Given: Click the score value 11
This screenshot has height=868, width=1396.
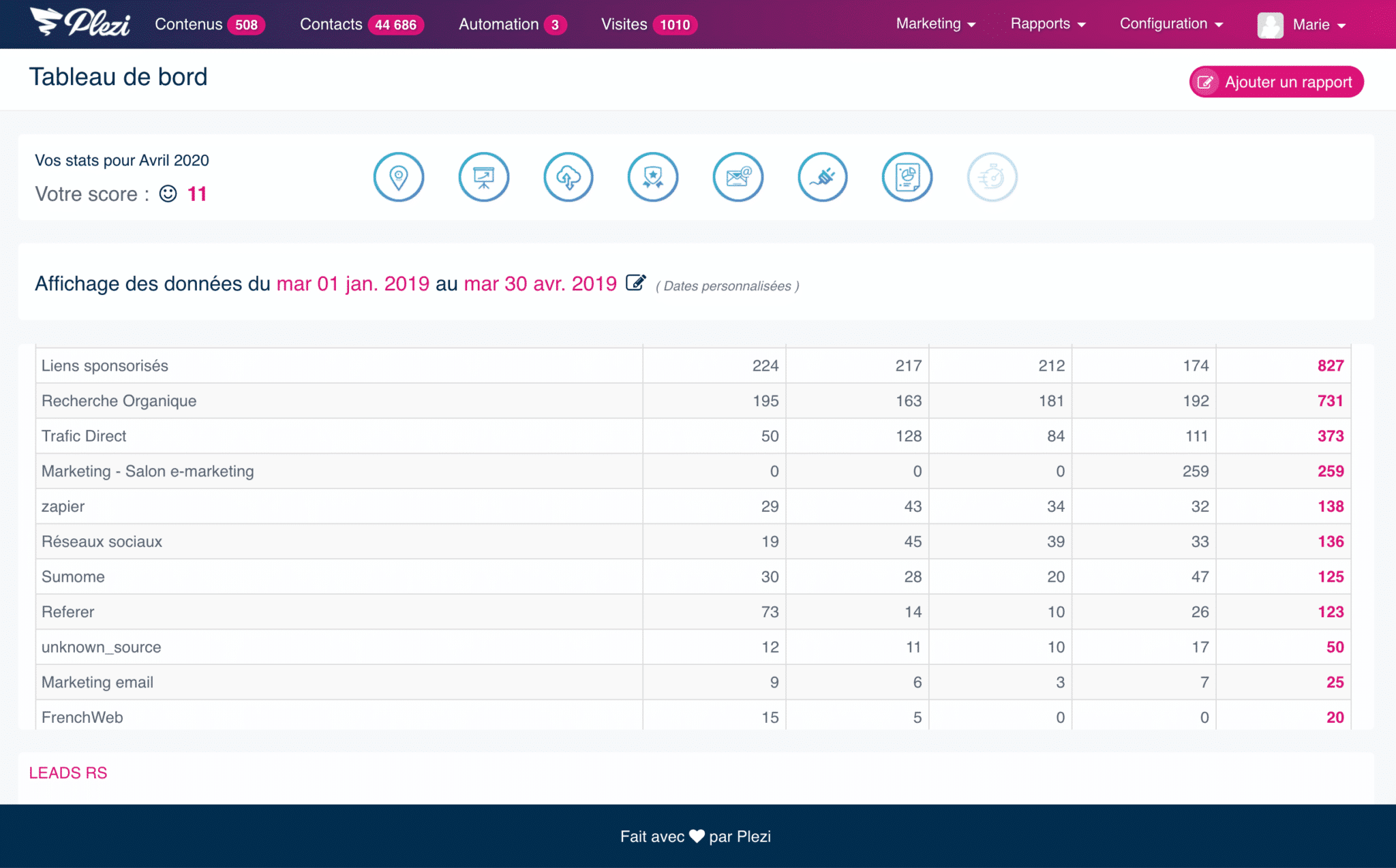Looking at the screenshot, I should coord(197,194).
